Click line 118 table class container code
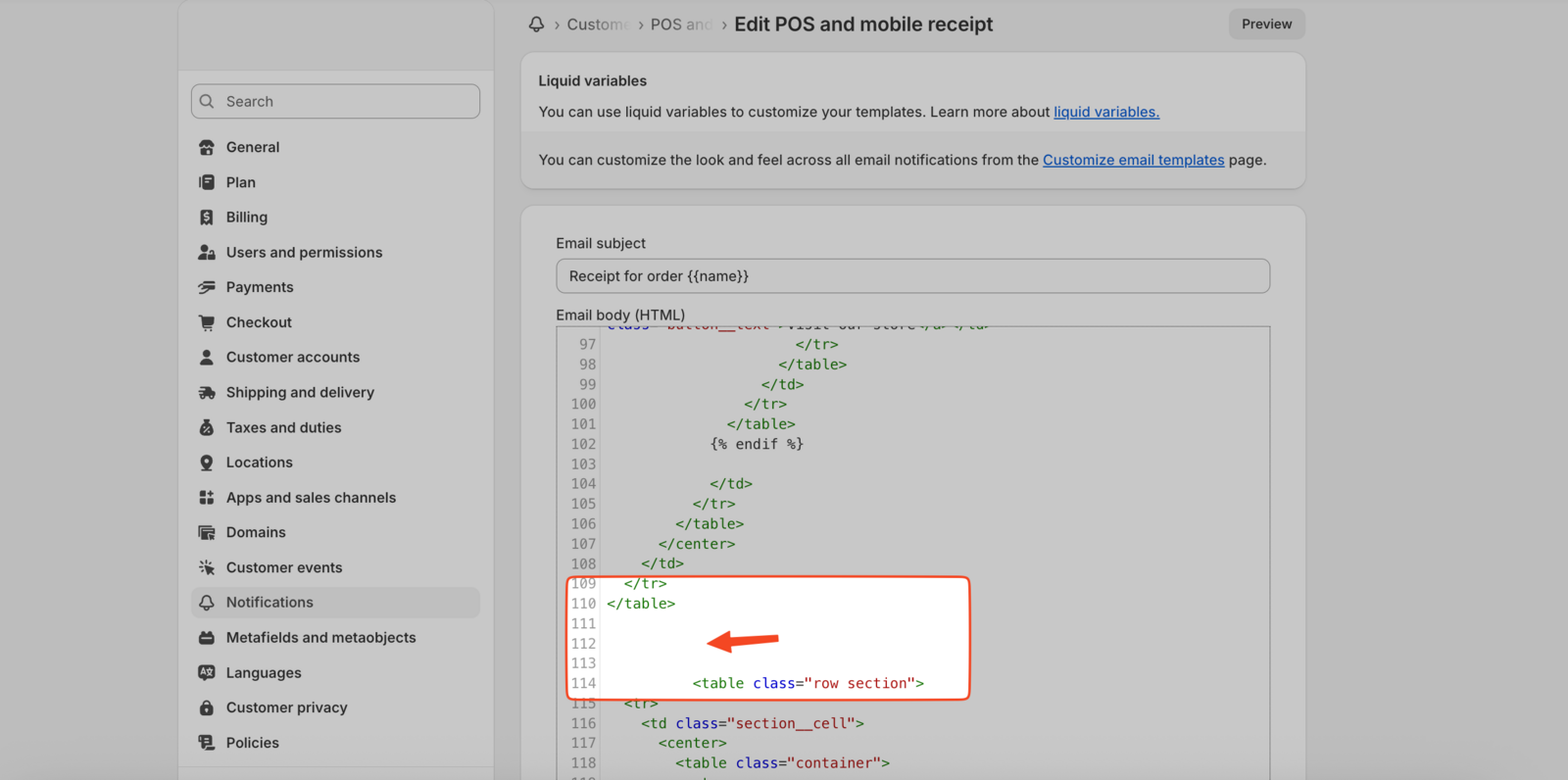Screen dimensions: 1568x780 click(x=783, y=763)
